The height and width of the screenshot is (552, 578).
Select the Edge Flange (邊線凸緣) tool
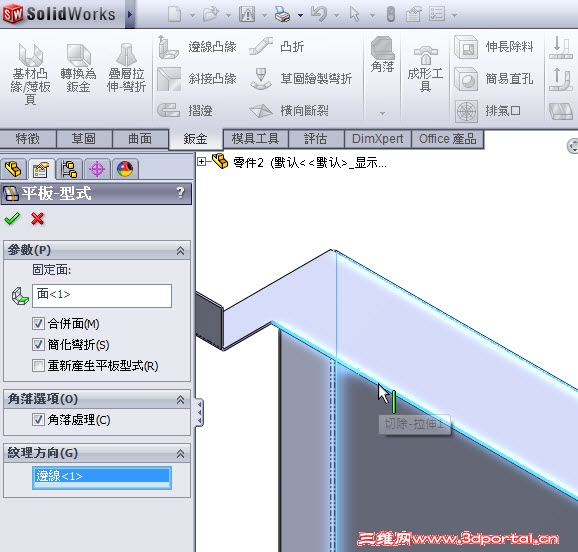[197, 47]
